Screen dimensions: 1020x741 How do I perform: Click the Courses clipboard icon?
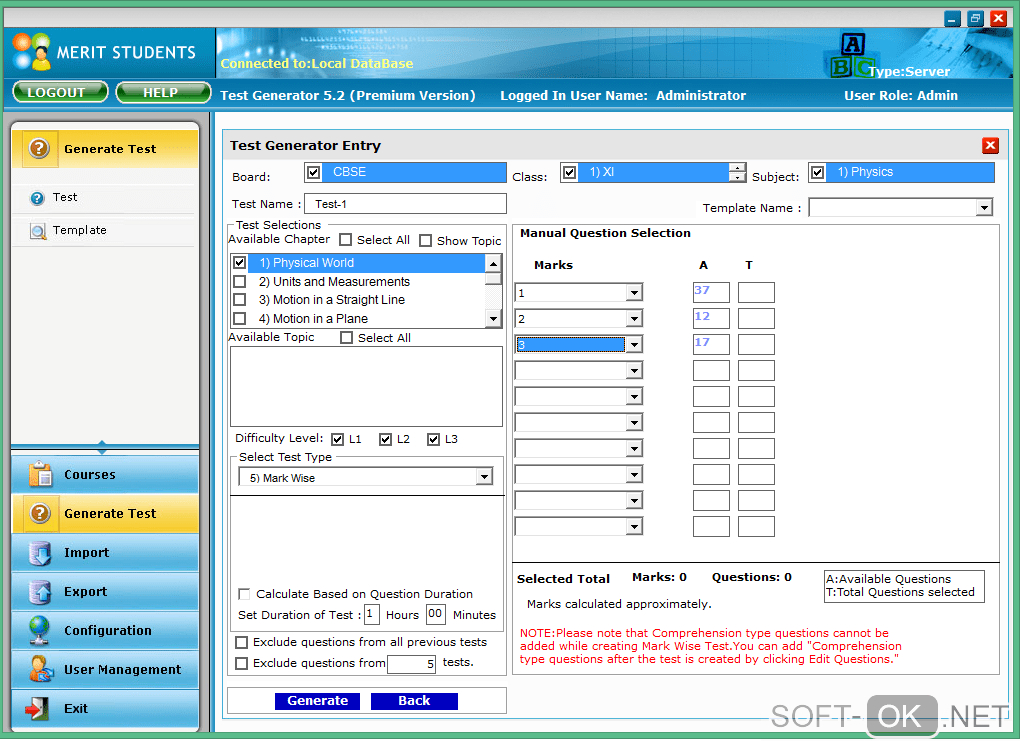pos(40,474)
